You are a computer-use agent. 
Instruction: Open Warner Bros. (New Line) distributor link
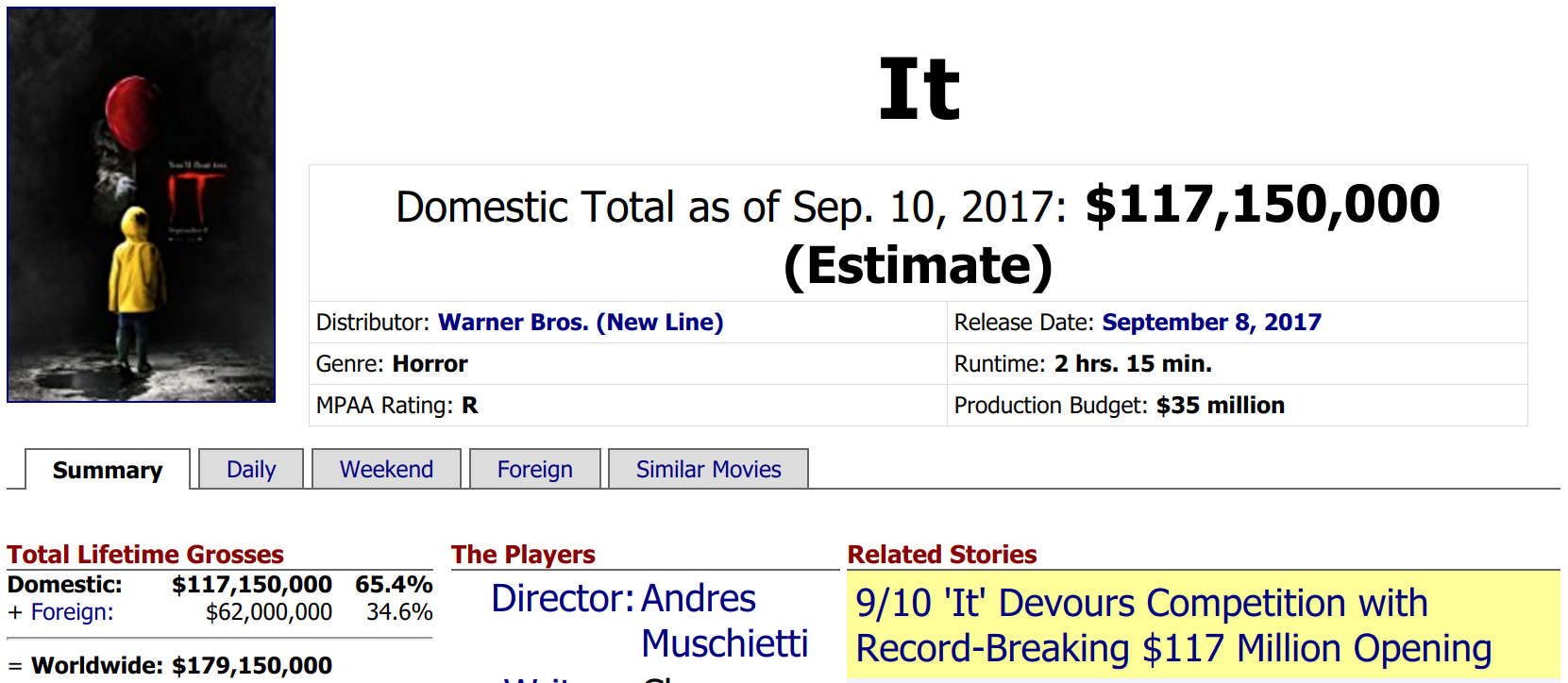pyautogui.click(x=581, y=323)
